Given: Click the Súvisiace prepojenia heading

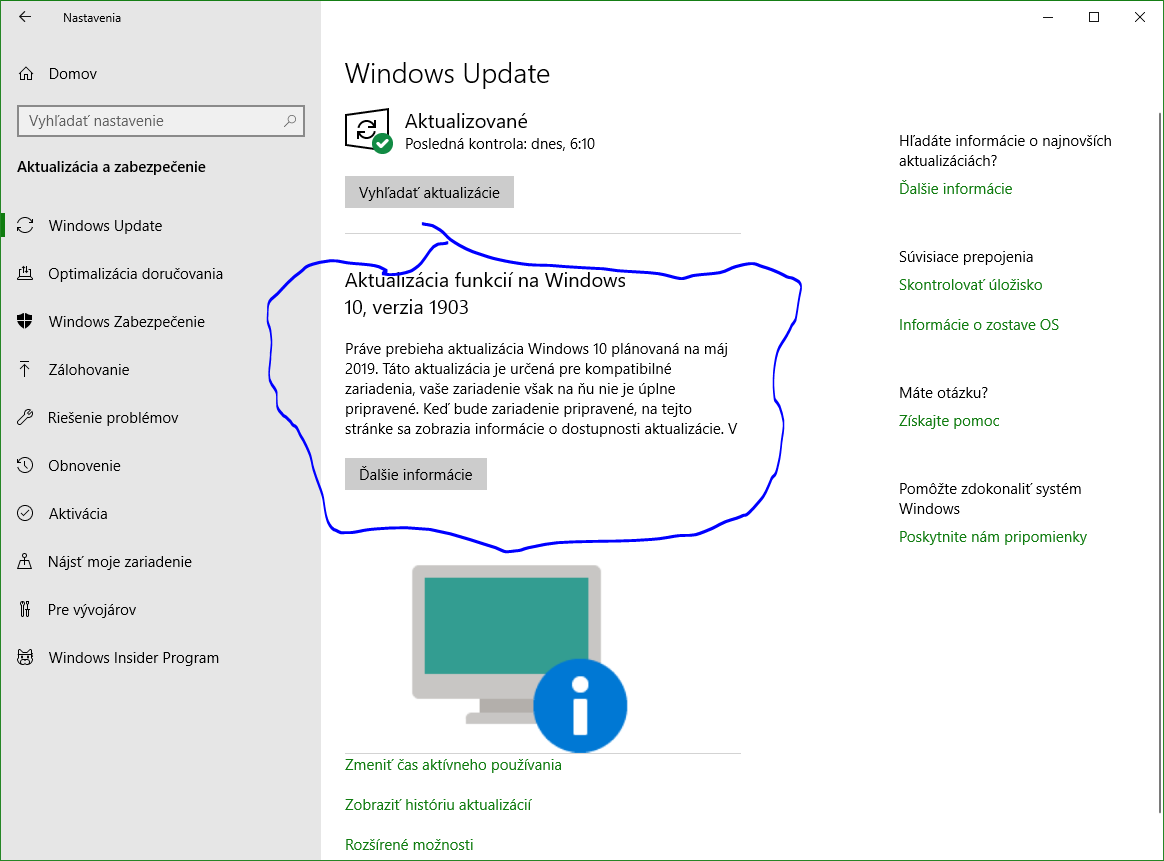Looking at the screenshot, I should tap(966, 257).
